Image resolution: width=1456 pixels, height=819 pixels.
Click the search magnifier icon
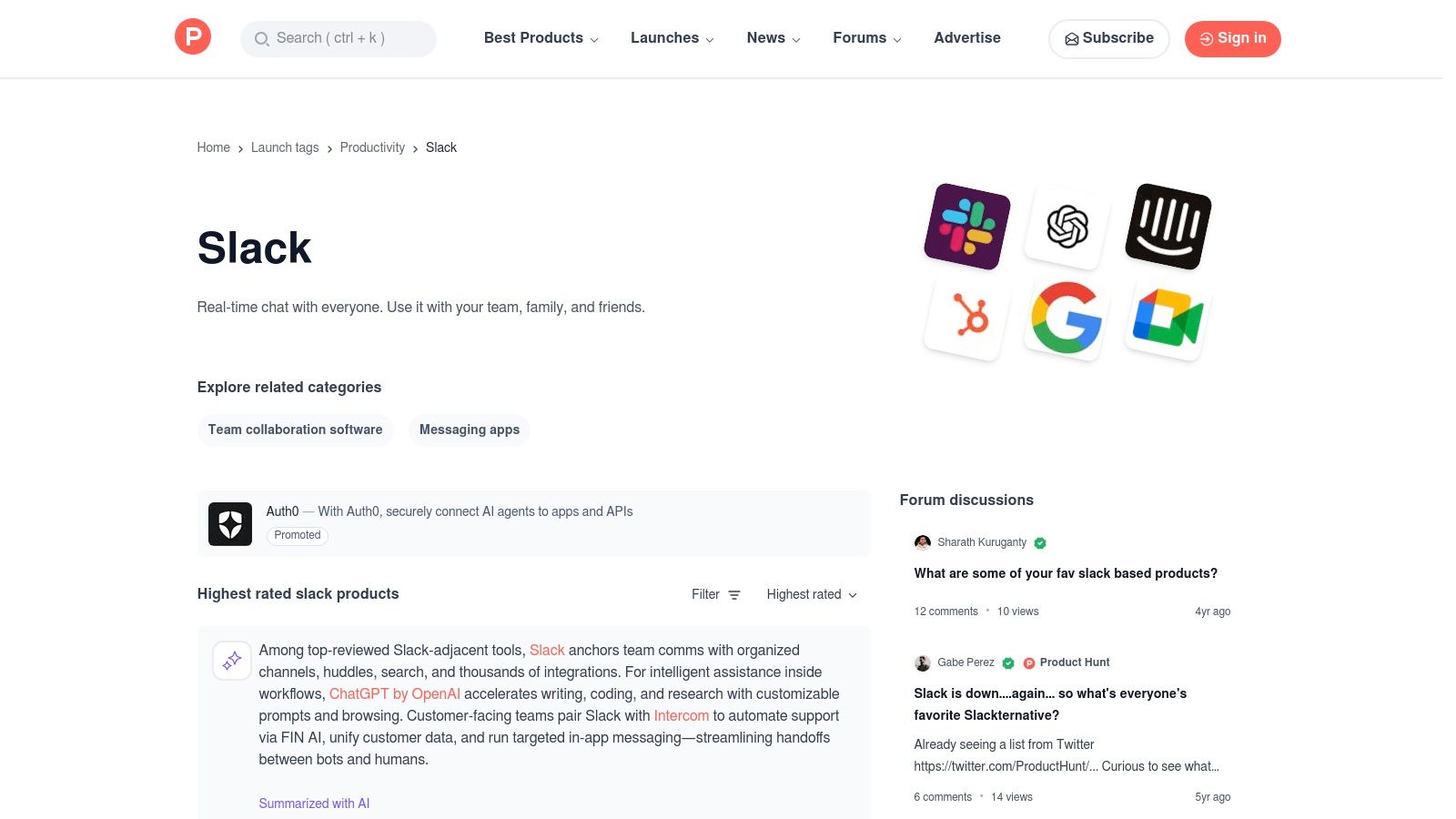point(261,39)
